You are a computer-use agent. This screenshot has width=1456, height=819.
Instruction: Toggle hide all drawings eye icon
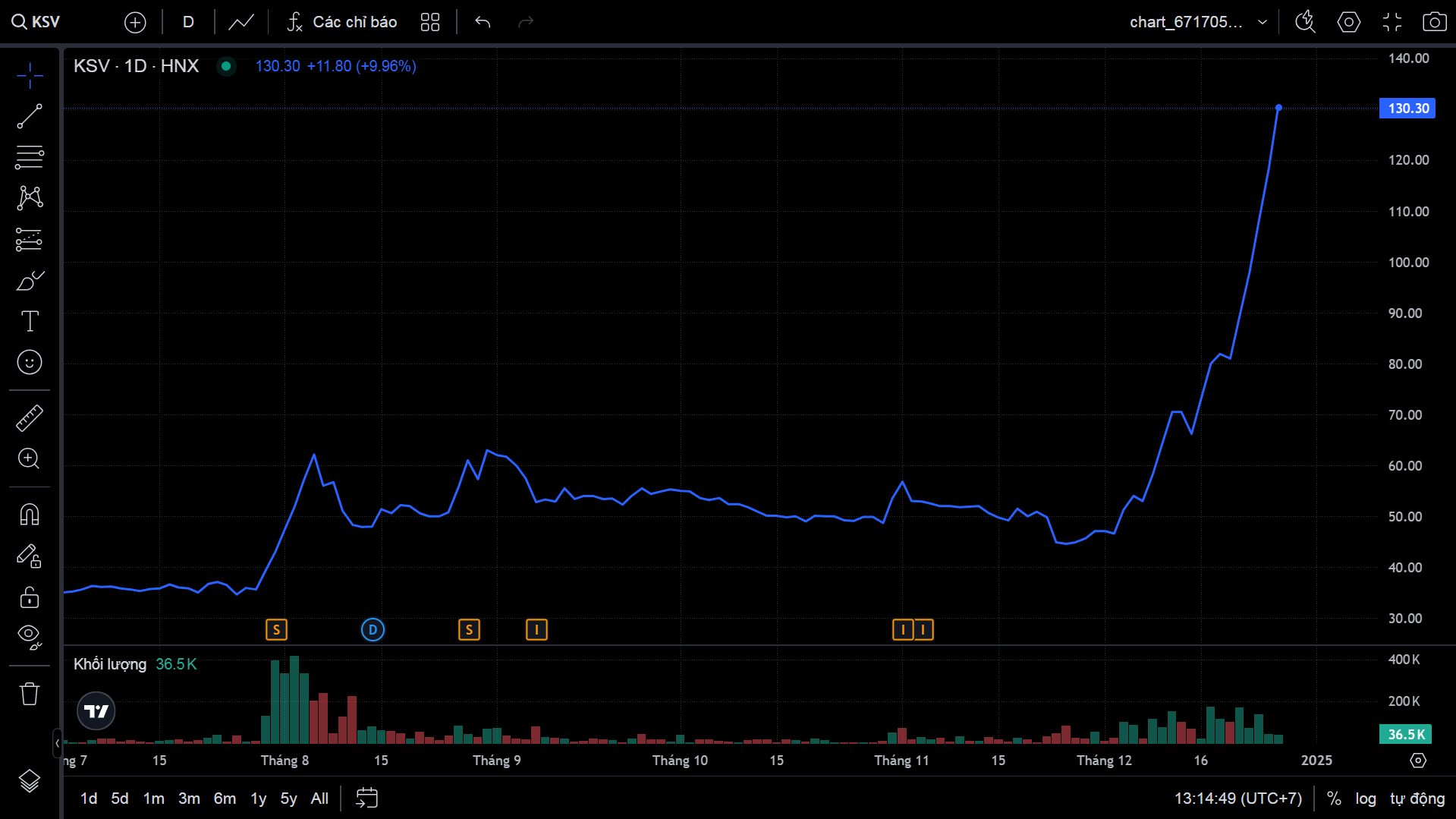(x=30, y=638)
